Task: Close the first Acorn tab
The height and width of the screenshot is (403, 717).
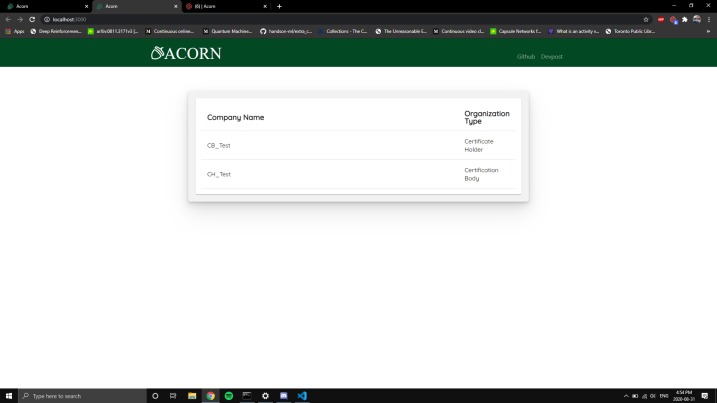Action: 86,6
